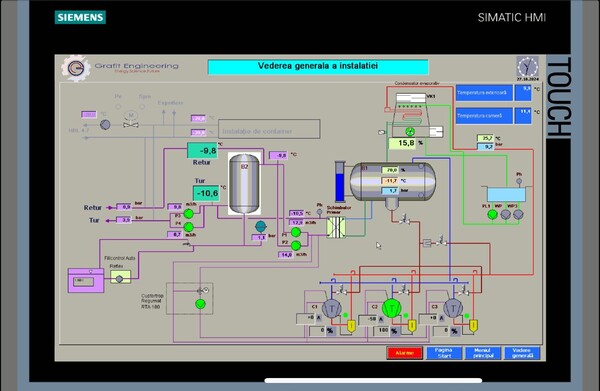Click the suction valve above C3
Image resolution: width=600 pixels, height=391 pixels.
463,291
